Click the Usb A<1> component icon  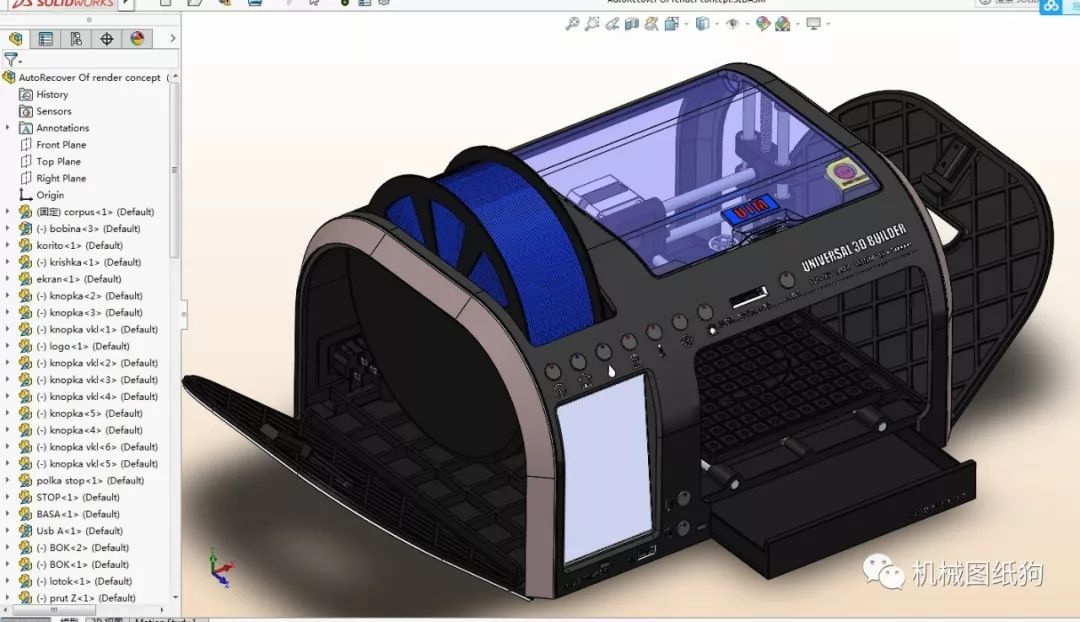tap(26, 531)
